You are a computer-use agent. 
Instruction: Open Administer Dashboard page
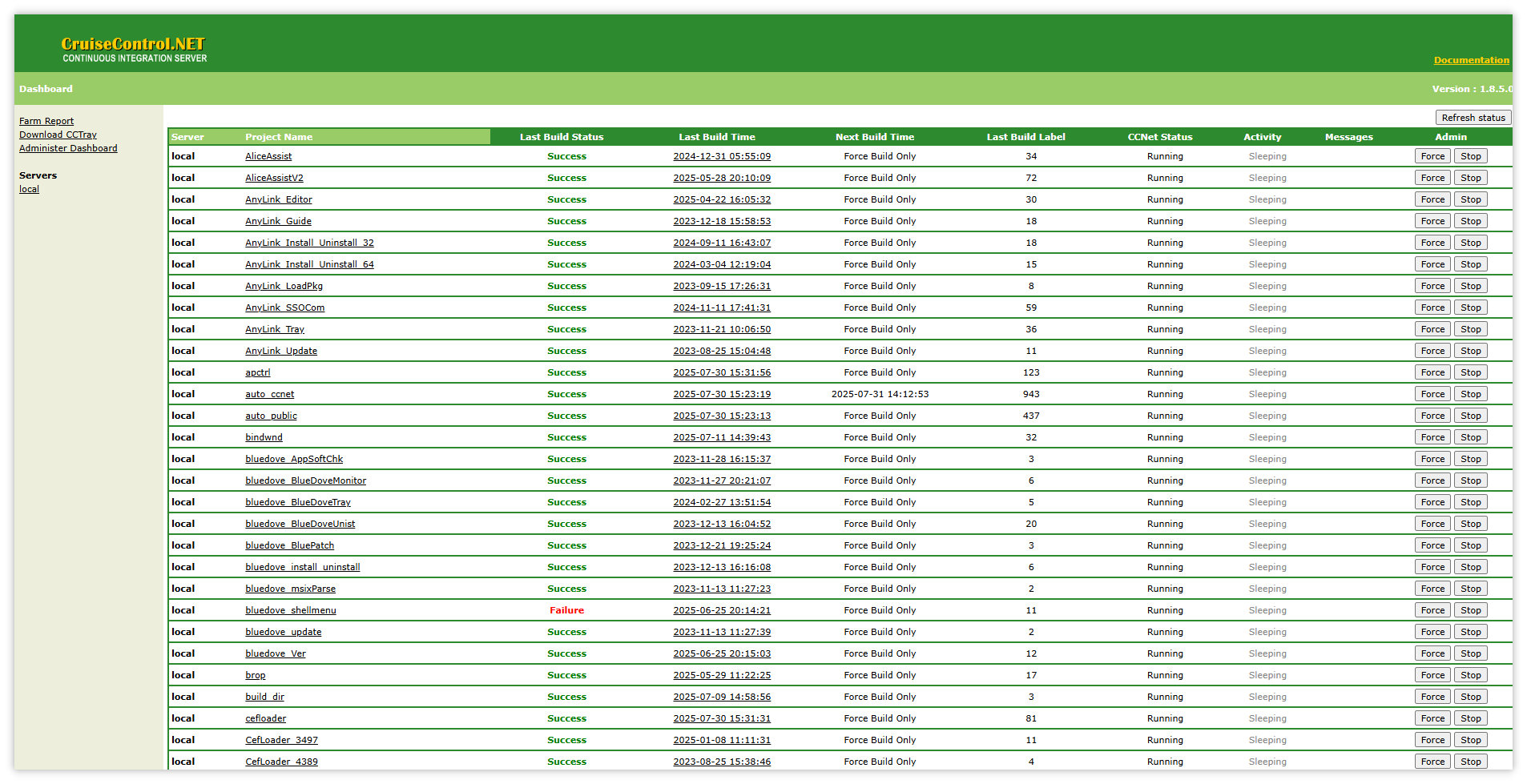68,148
